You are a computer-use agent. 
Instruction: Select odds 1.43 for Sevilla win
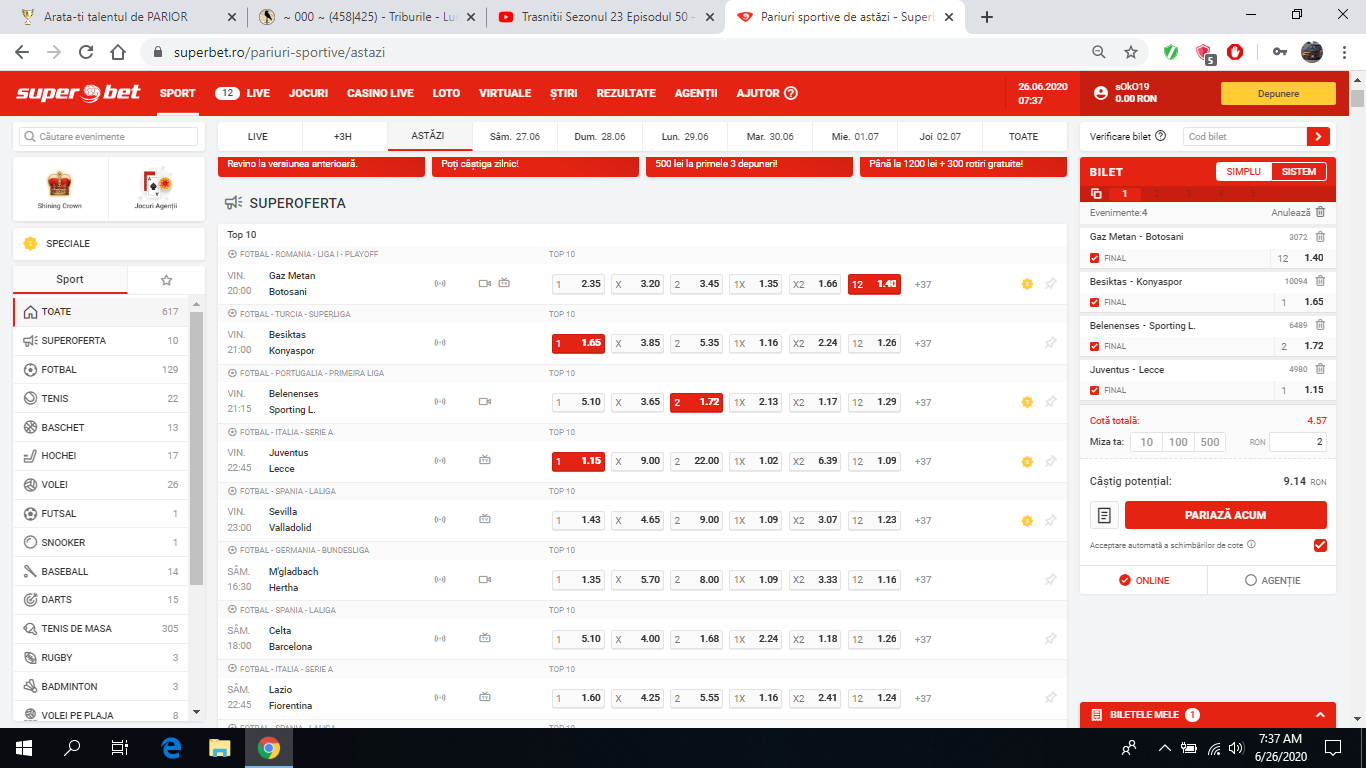point(579,520)
